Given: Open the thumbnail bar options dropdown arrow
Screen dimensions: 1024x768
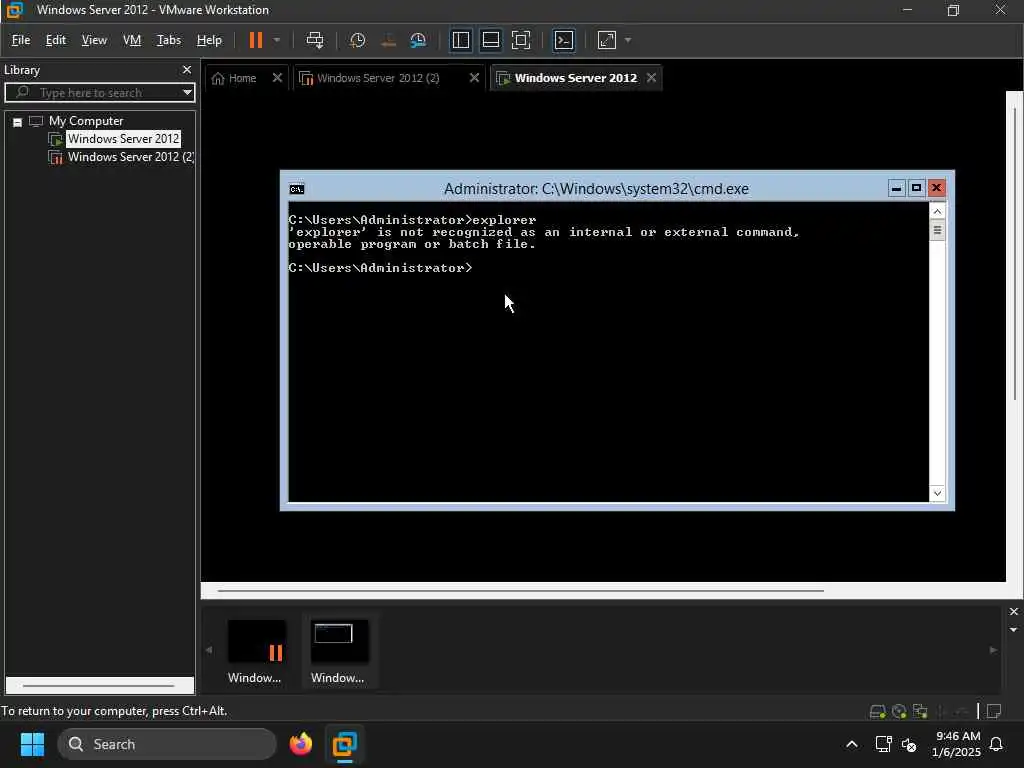Looking at the screenshot, I should pyautogui.click(x=1014, y=630).
